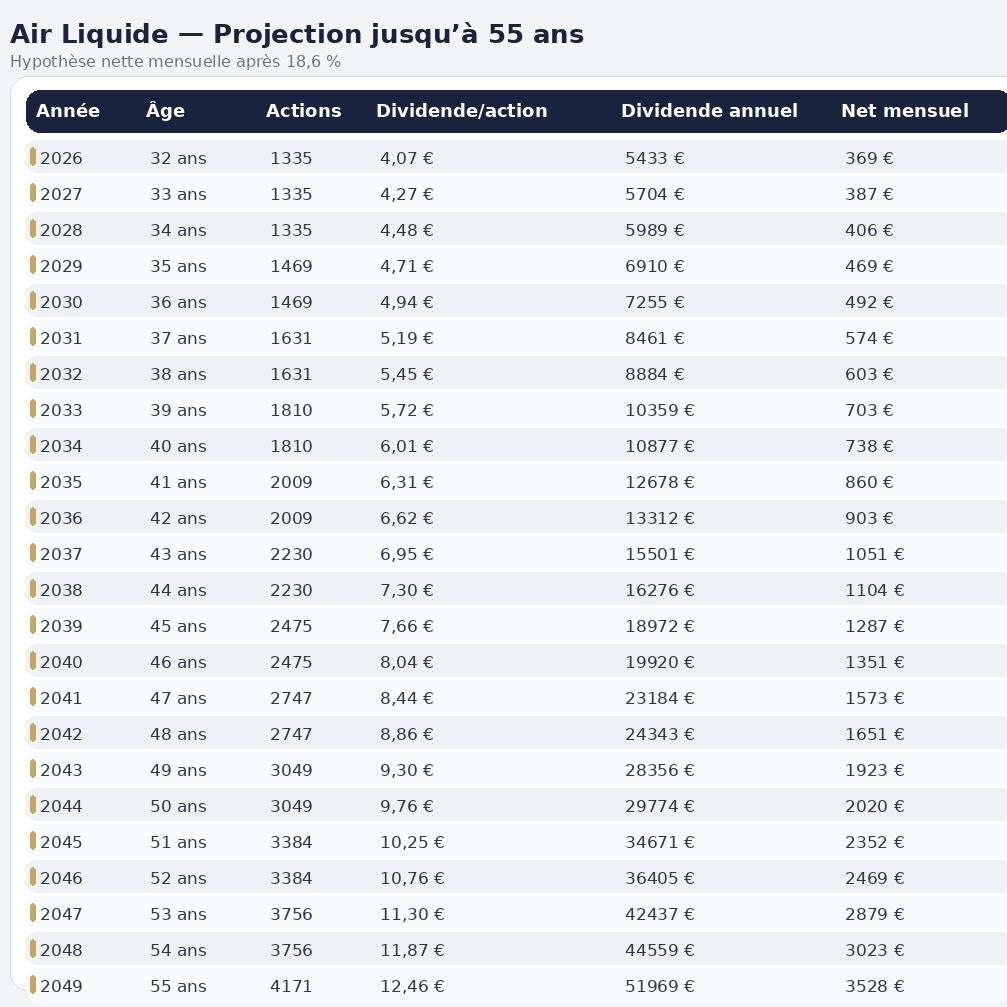1007x1007 pixels.
Task: Sort by the Année column header
Action: (x=68, y=111)
